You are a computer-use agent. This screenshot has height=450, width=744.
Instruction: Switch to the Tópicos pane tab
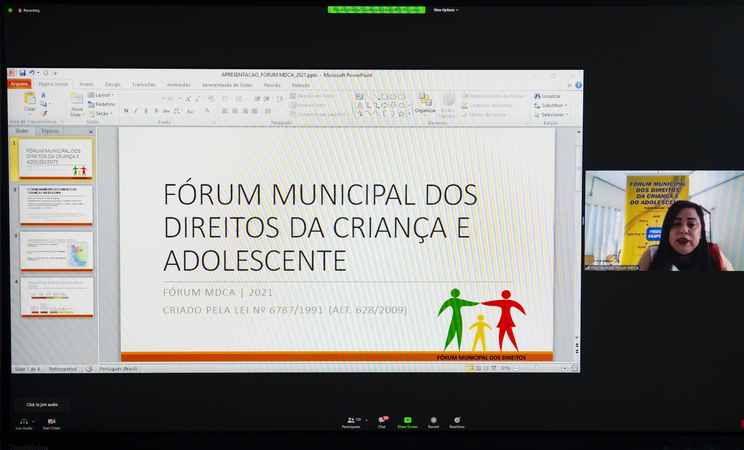click(50, 131)
